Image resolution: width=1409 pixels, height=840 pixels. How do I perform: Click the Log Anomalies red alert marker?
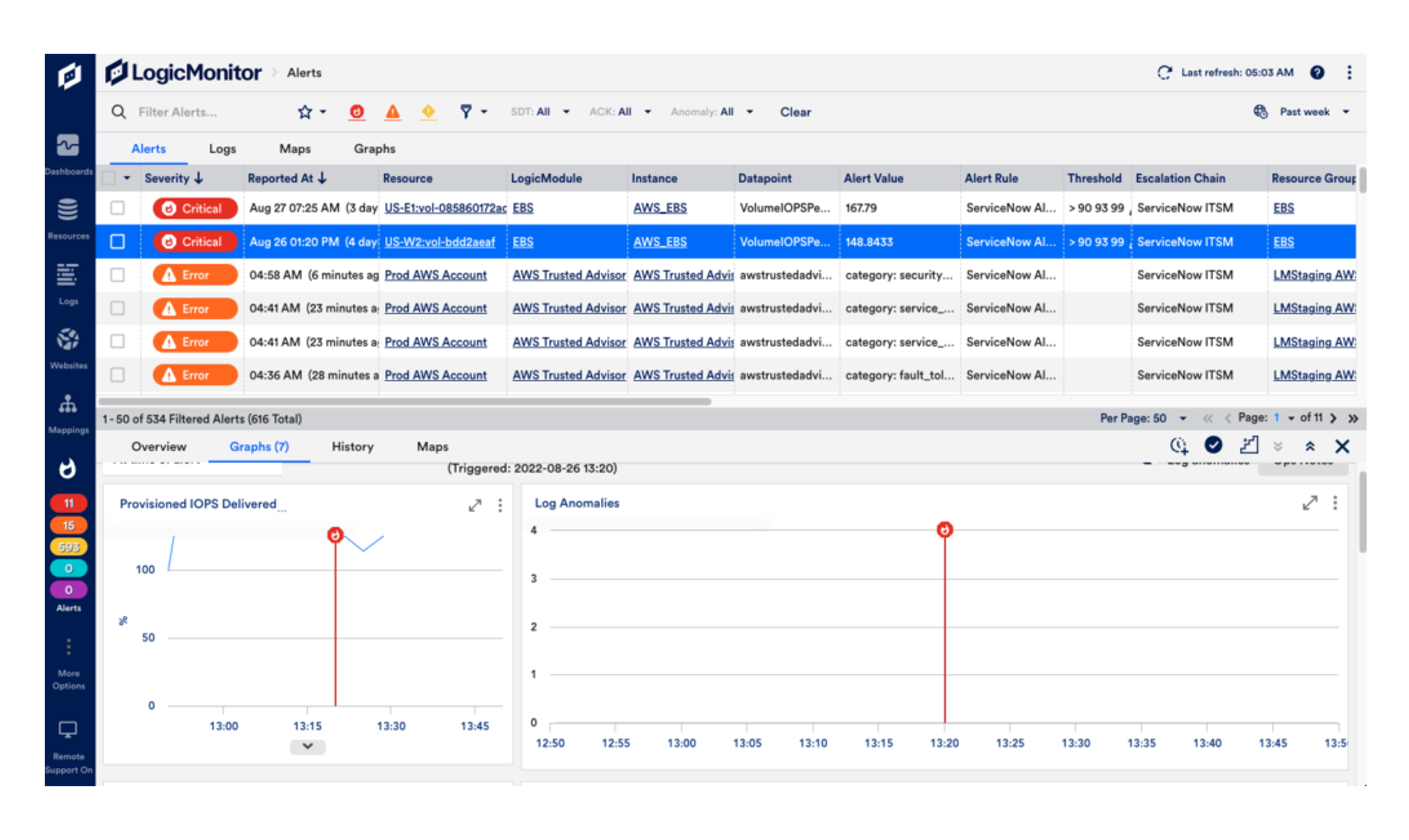[x=944, y=529]
